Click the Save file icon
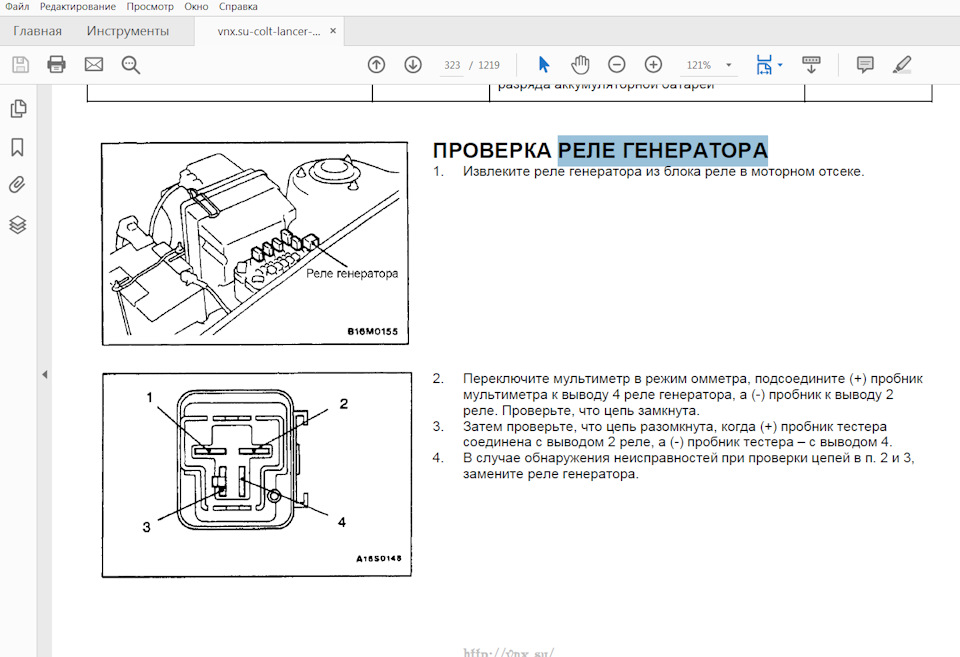Viewport: 960px width, 657px height. click(x=20, y=64)
